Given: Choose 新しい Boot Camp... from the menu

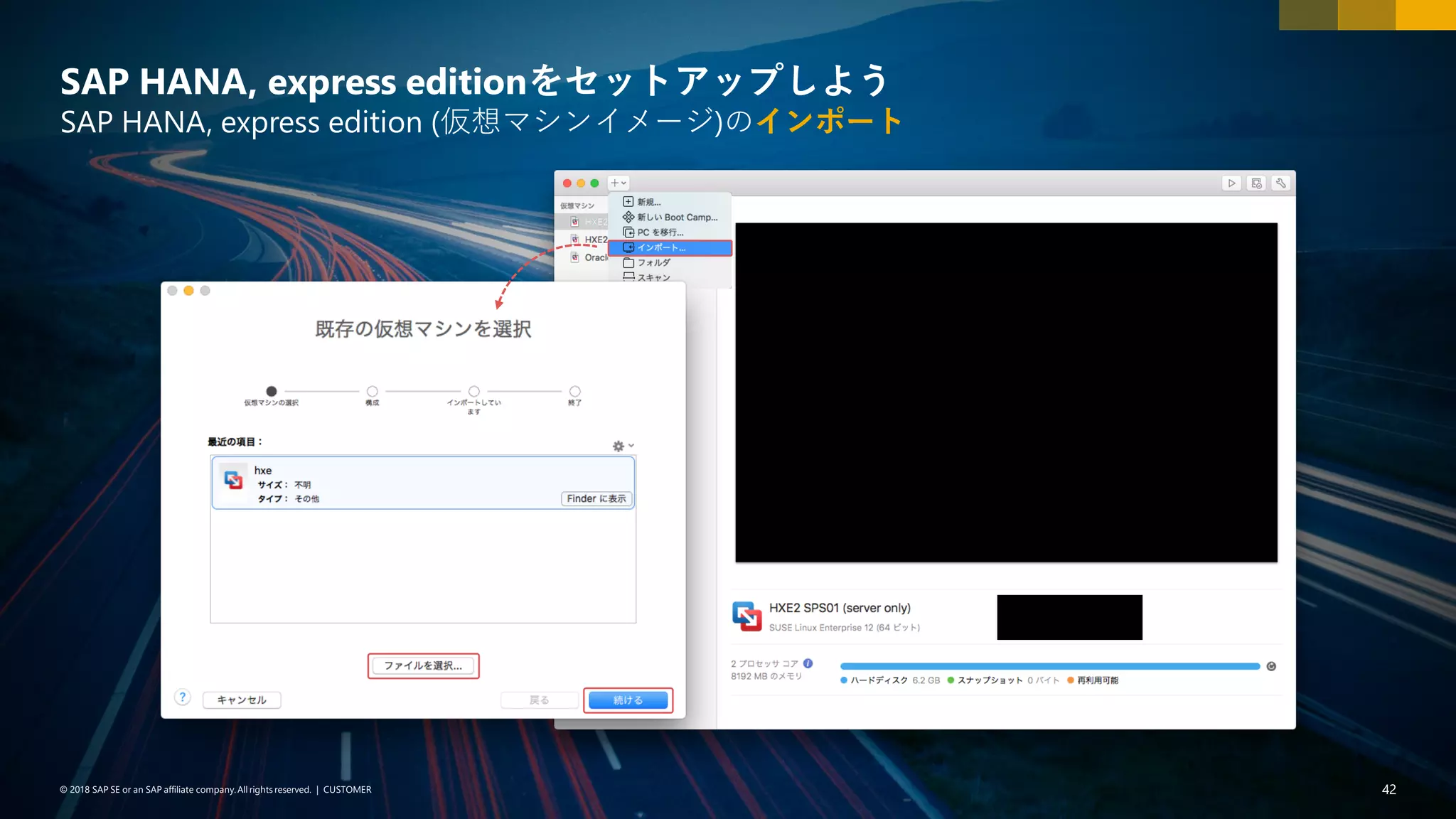Looking at the screenshot, I should click(670, 217).
